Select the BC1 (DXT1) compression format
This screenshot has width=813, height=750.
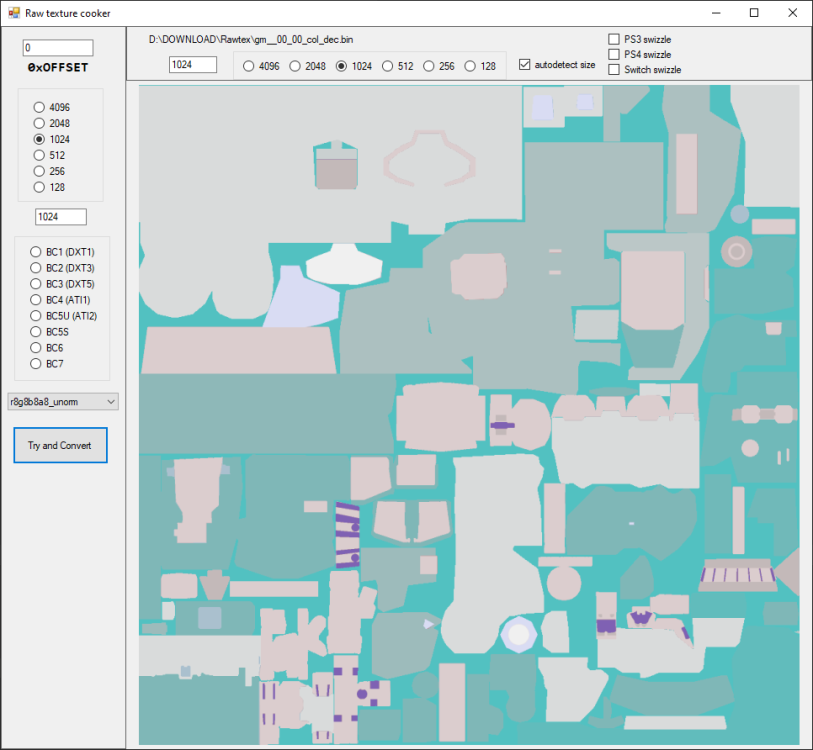[36, 252]
